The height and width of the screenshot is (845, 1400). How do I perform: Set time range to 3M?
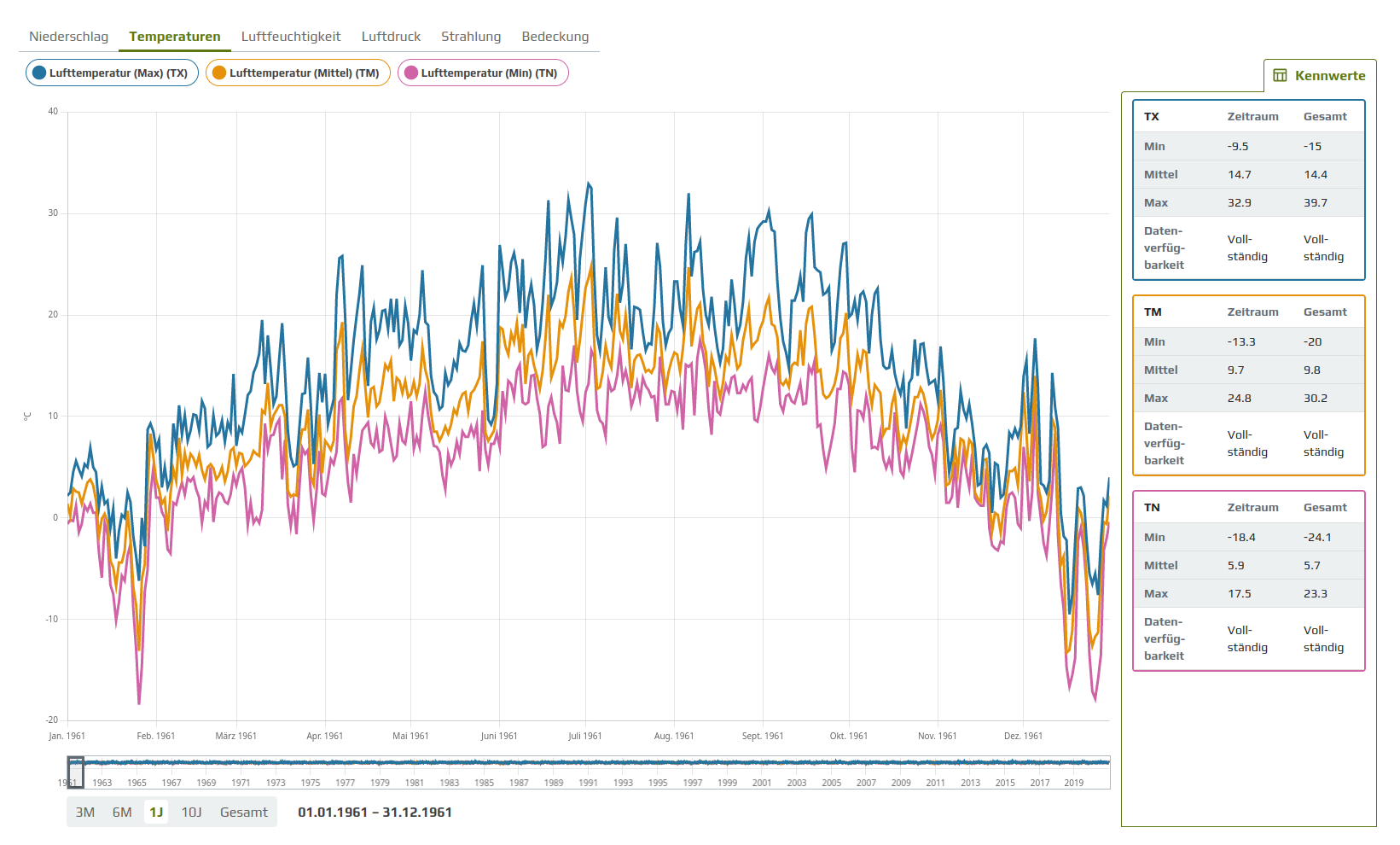pos(85,812)
